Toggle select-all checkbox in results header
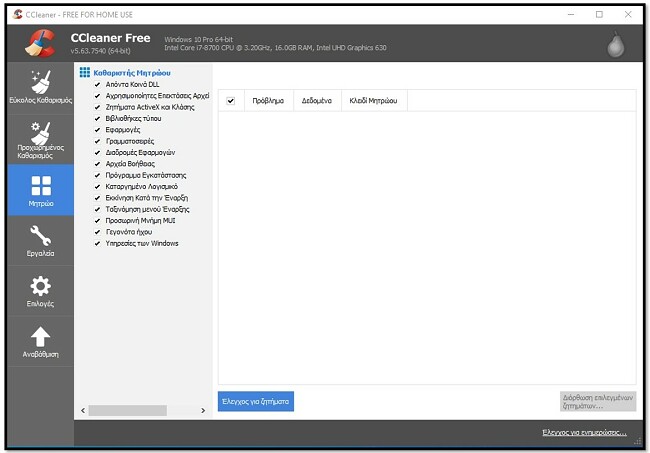The height and width of the screenshot is (453, 650). coord(231,101)
